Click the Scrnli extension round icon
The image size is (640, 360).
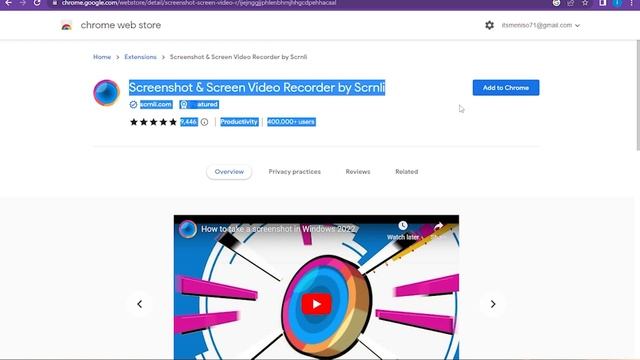point(106,93)
